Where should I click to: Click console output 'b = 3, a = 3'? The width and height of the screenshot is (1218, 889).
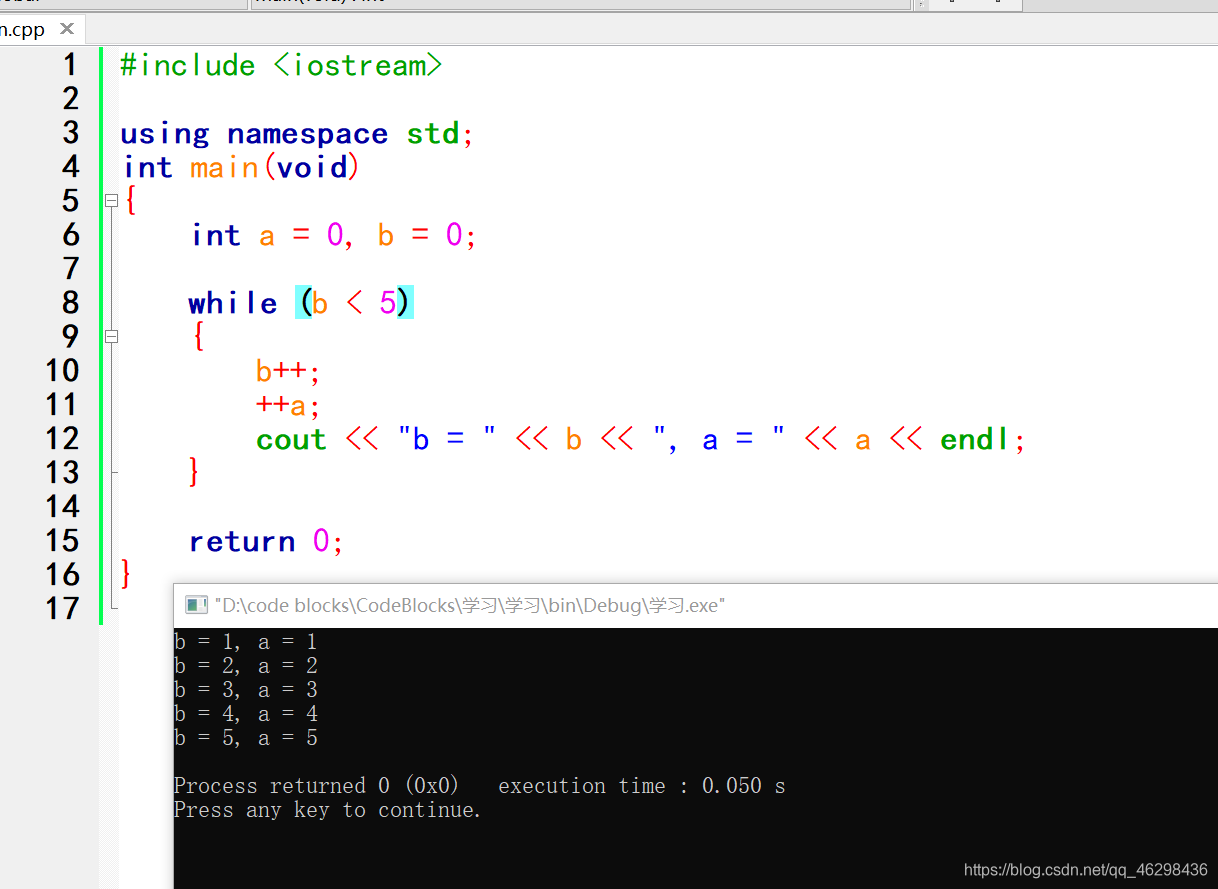[x=246, y=690]
